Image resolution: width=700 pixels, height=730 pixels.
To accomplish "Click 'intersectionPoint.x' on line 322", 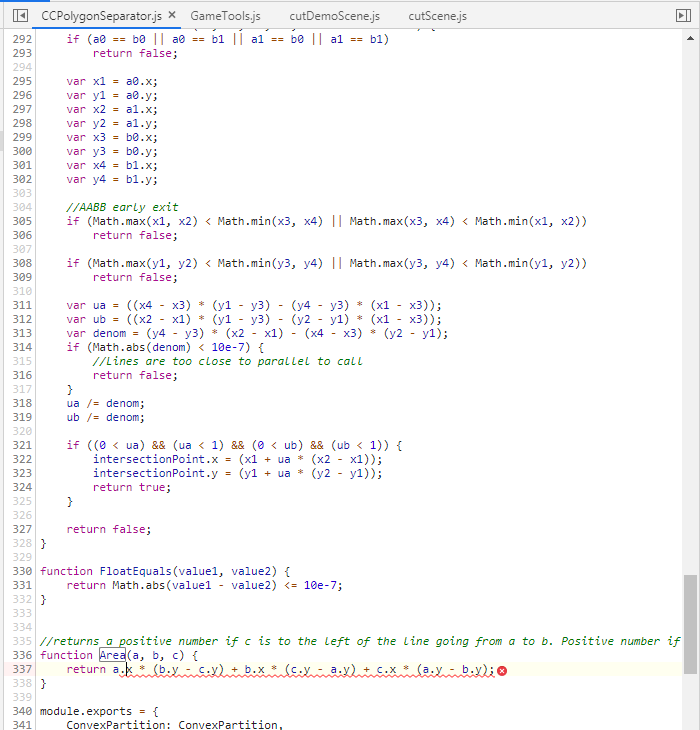I will click(x=155, y=459).
